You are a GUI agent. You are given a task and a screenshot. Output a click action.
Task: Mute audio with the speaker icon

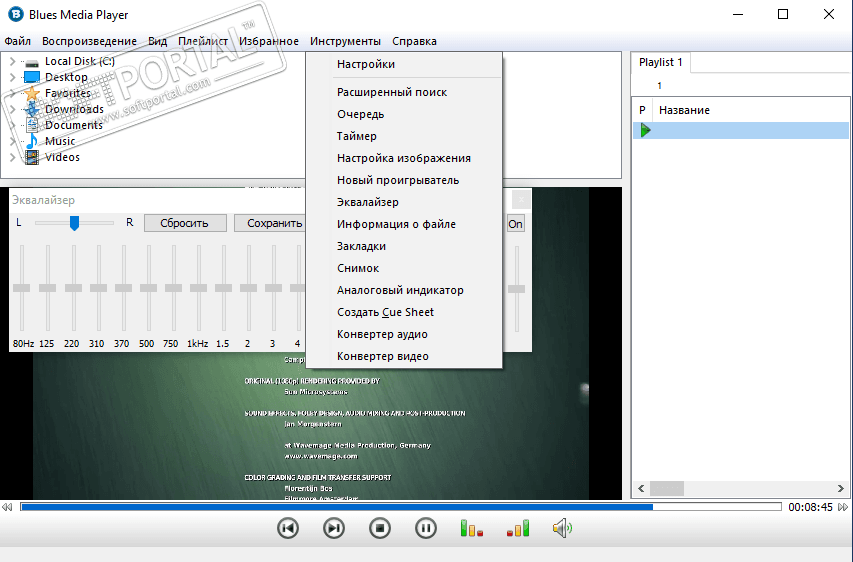563,528
